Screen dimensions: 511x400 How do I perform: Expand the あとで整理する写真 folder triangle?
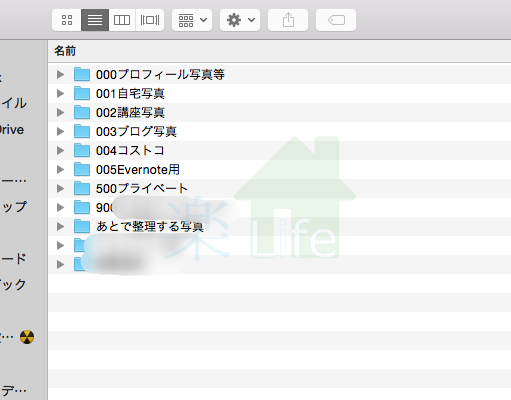[60, 227]
